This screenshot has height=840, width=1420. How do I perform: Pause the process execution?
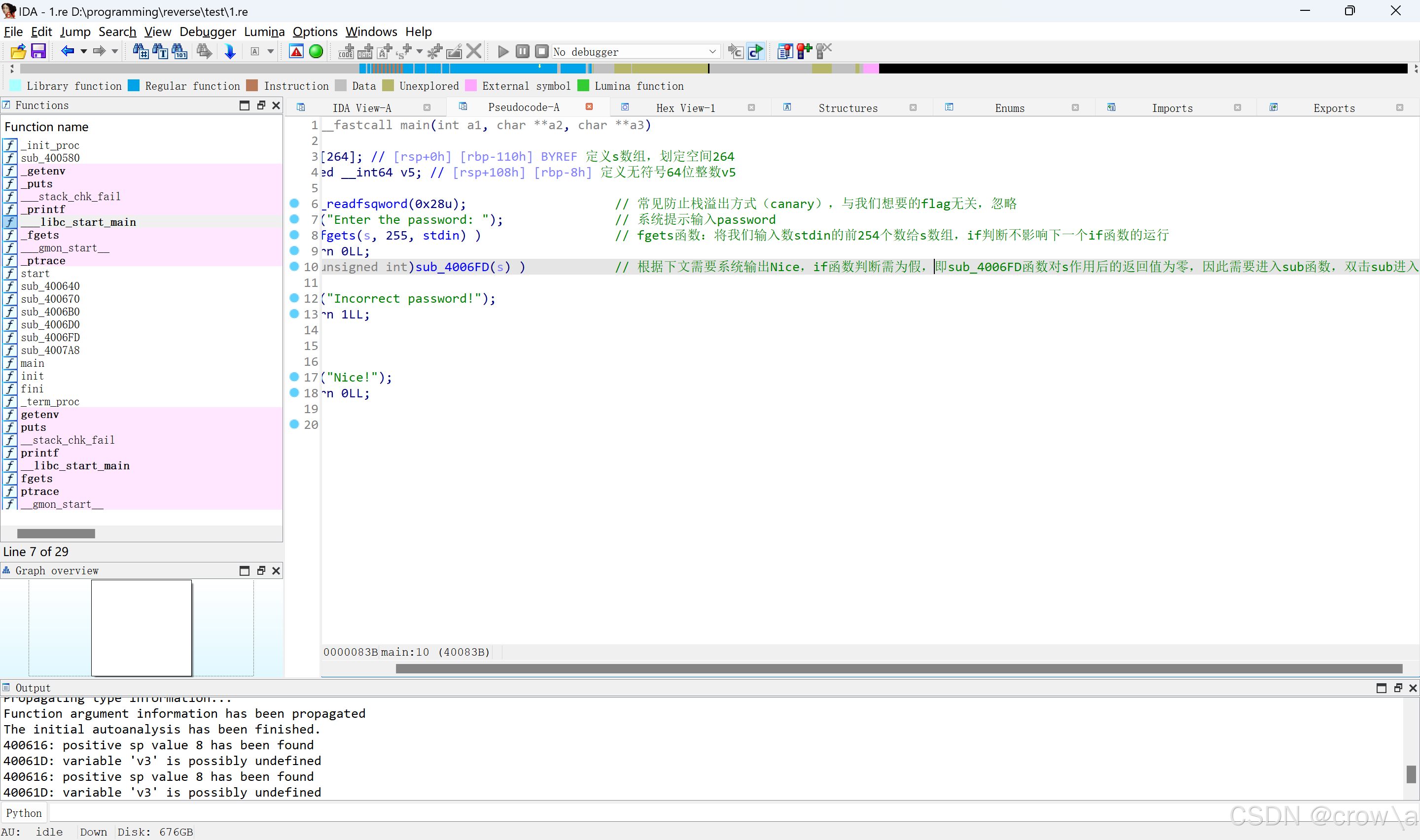tap(522, 51)
